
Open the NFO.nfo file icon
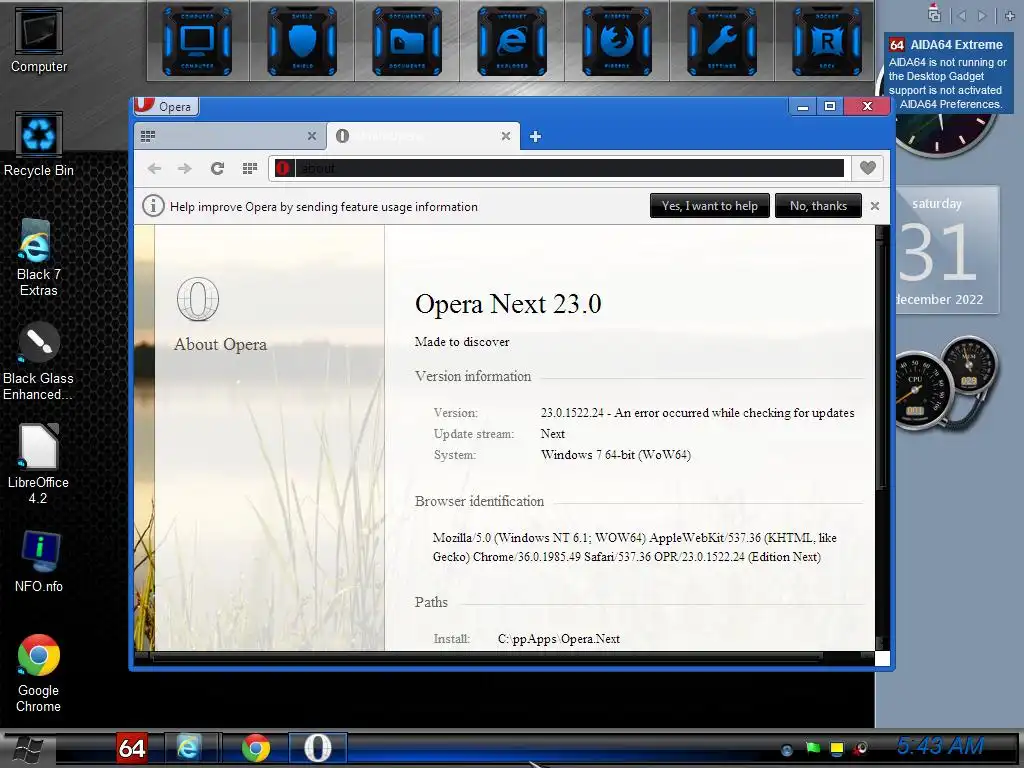tap(39, 562)
